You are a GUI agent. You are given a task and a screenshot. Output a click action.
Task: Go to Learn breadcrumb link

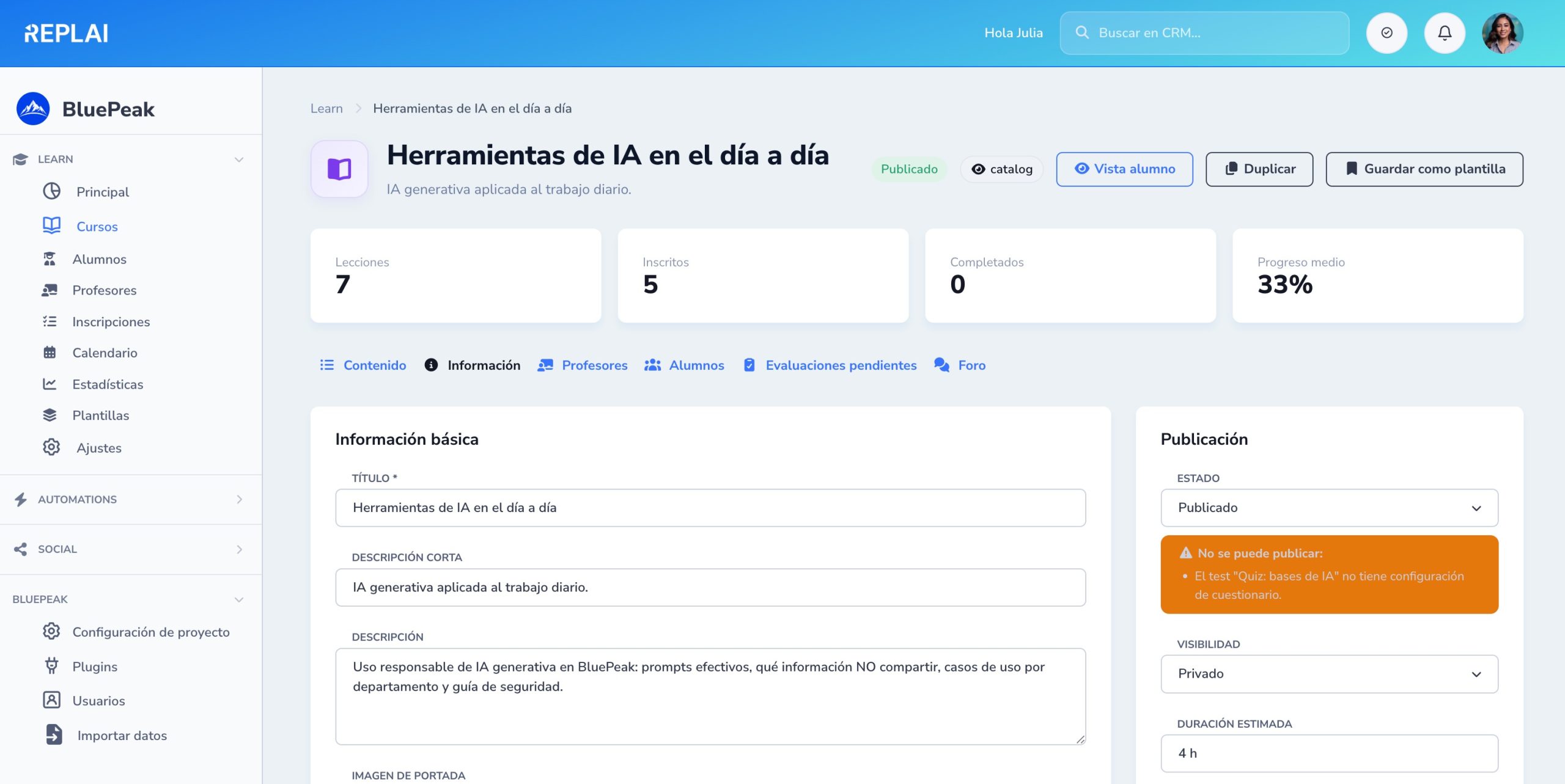[326, 108]
